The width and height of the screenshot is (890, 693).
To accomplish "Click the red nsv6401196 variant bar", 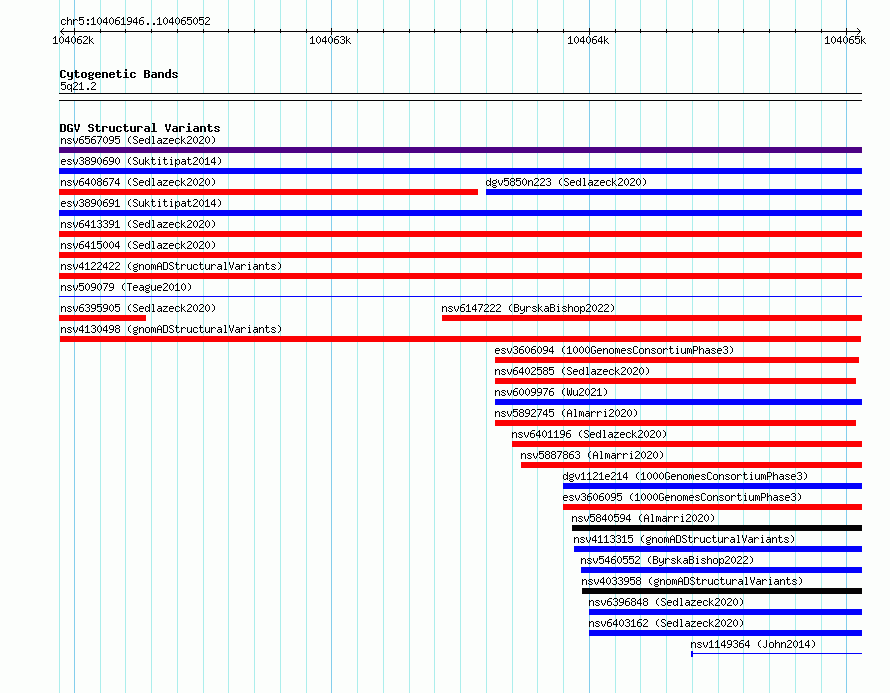I will (687, 444).
